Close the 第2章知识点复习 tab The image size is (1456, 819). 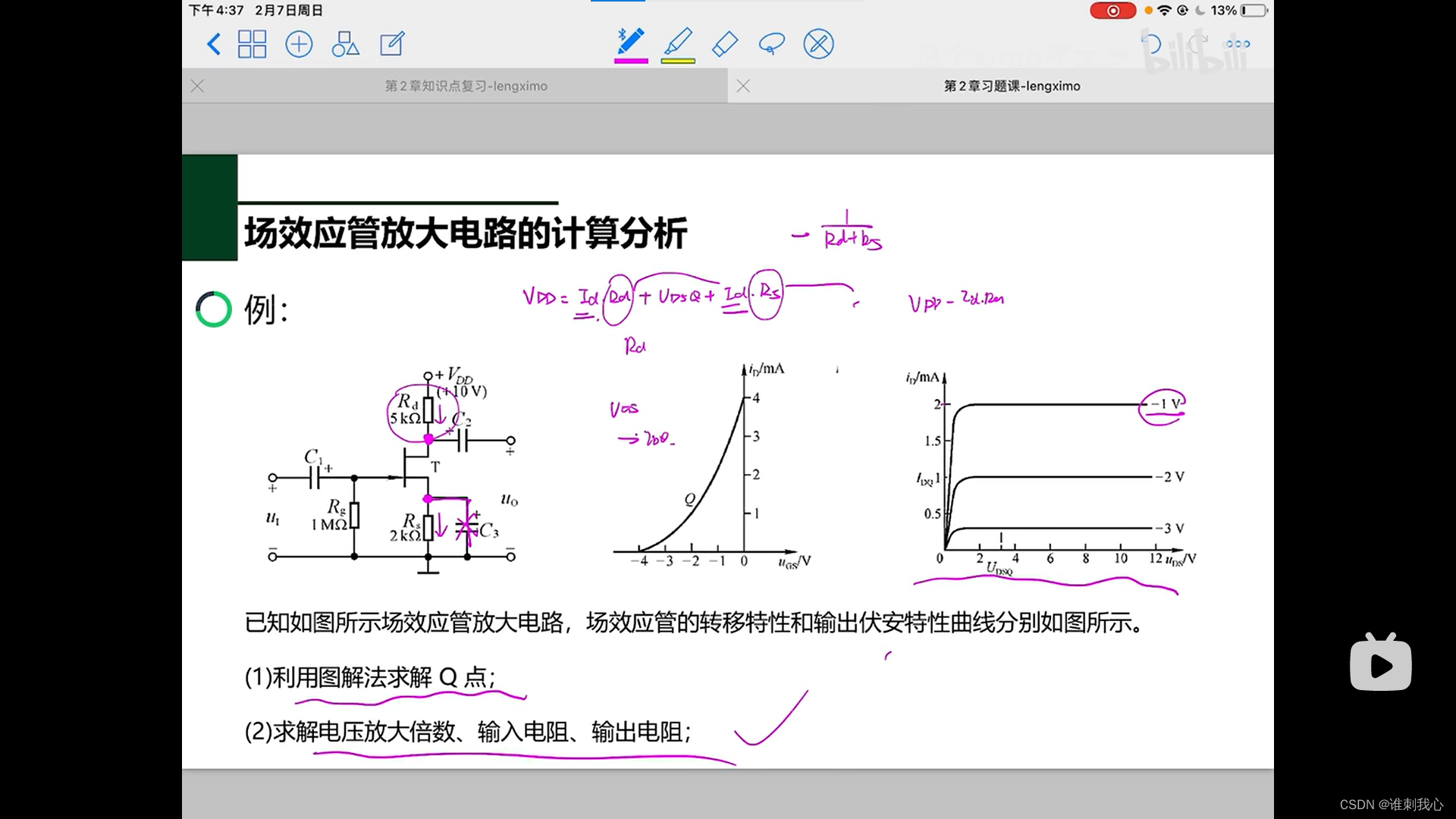click(x=197, y=86)
